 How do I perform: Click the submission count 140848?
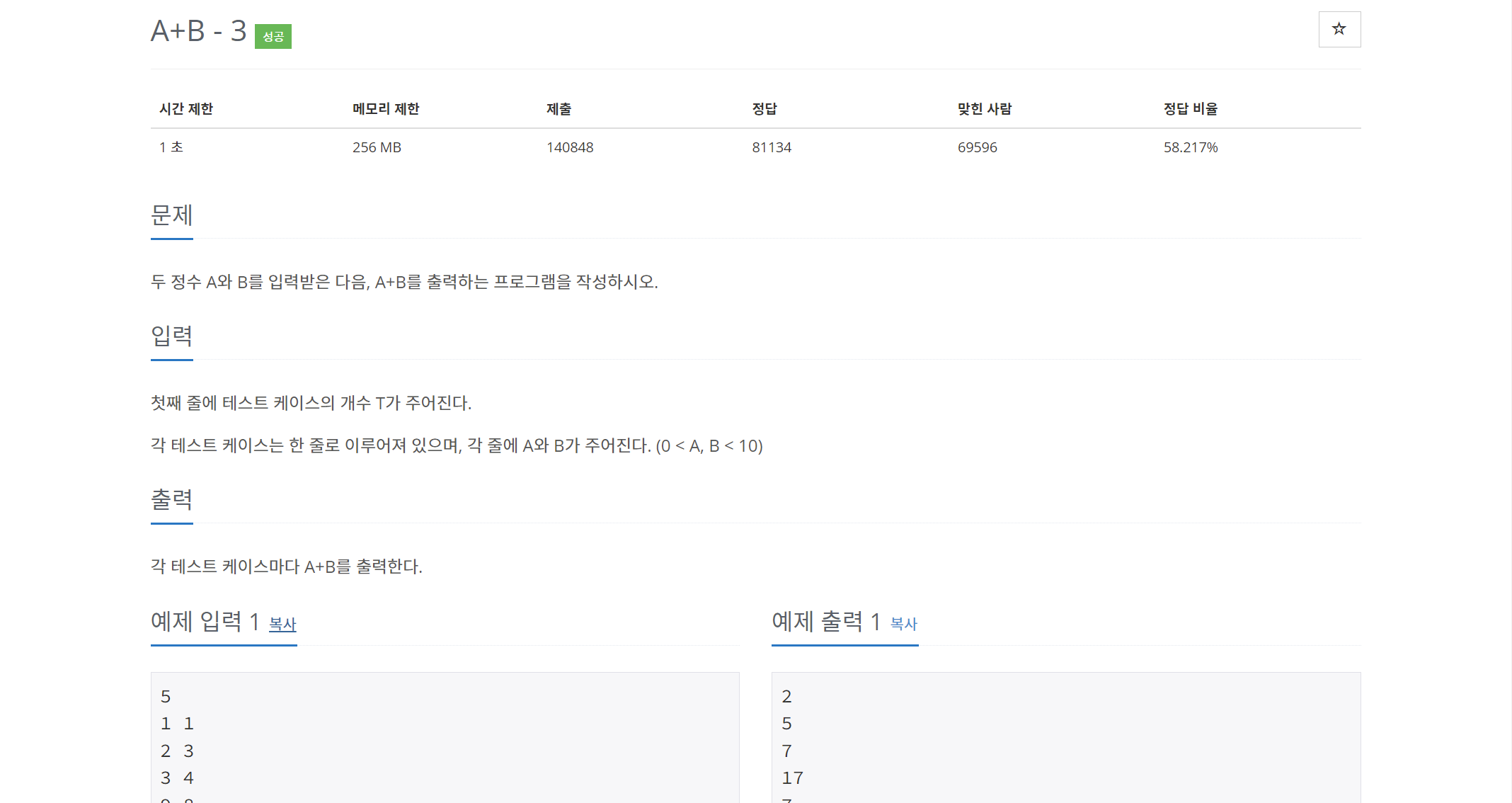coord(569,147)
